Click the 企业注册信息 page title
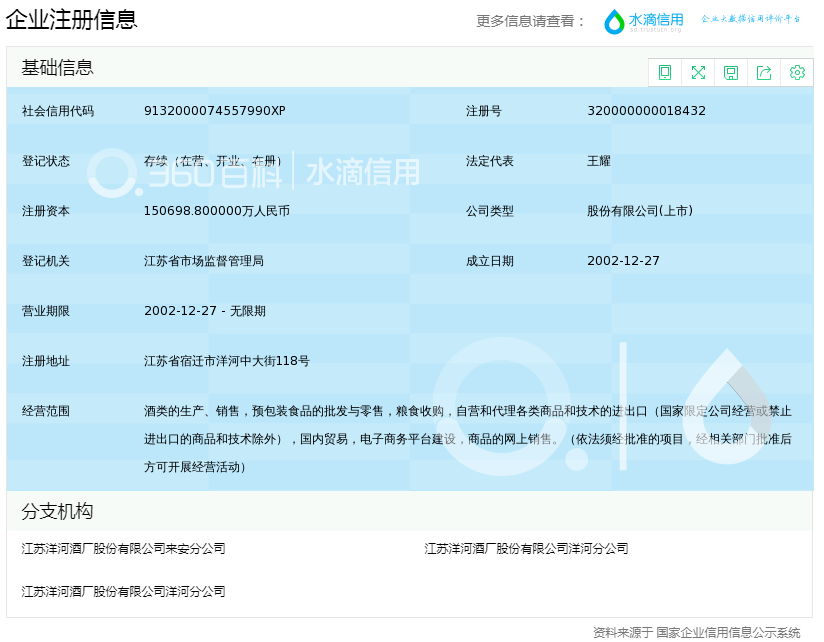This screenshot has width=824, height=642. (71, 19)
